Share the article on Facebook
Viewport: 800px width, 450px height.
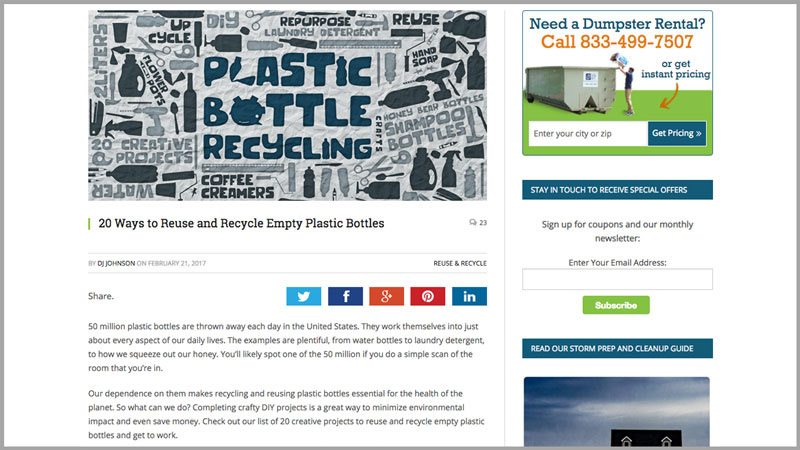[x=345, y=296]
